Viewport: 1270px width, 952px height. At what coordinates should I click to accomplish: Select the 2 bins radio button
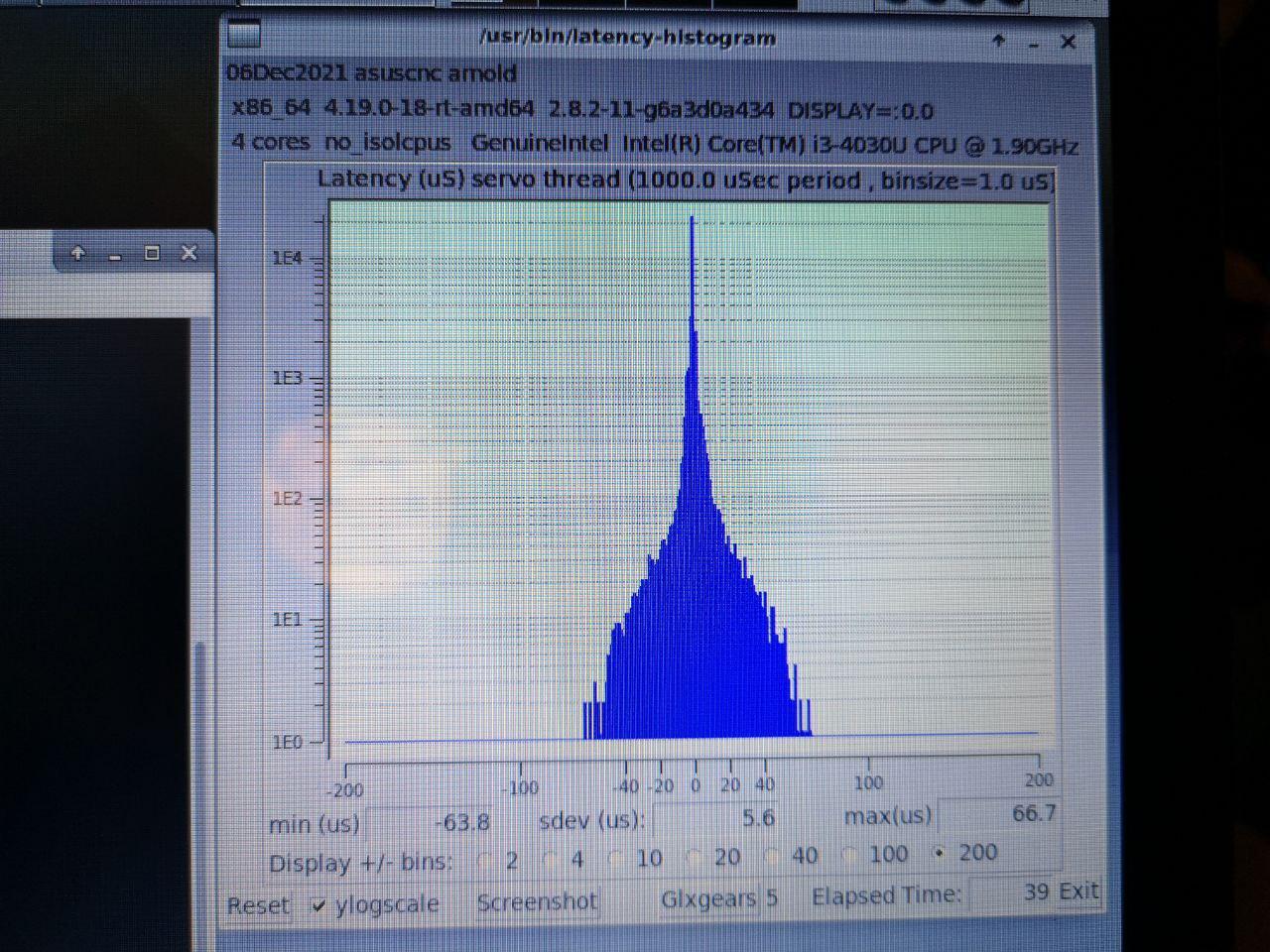[486, 860]
